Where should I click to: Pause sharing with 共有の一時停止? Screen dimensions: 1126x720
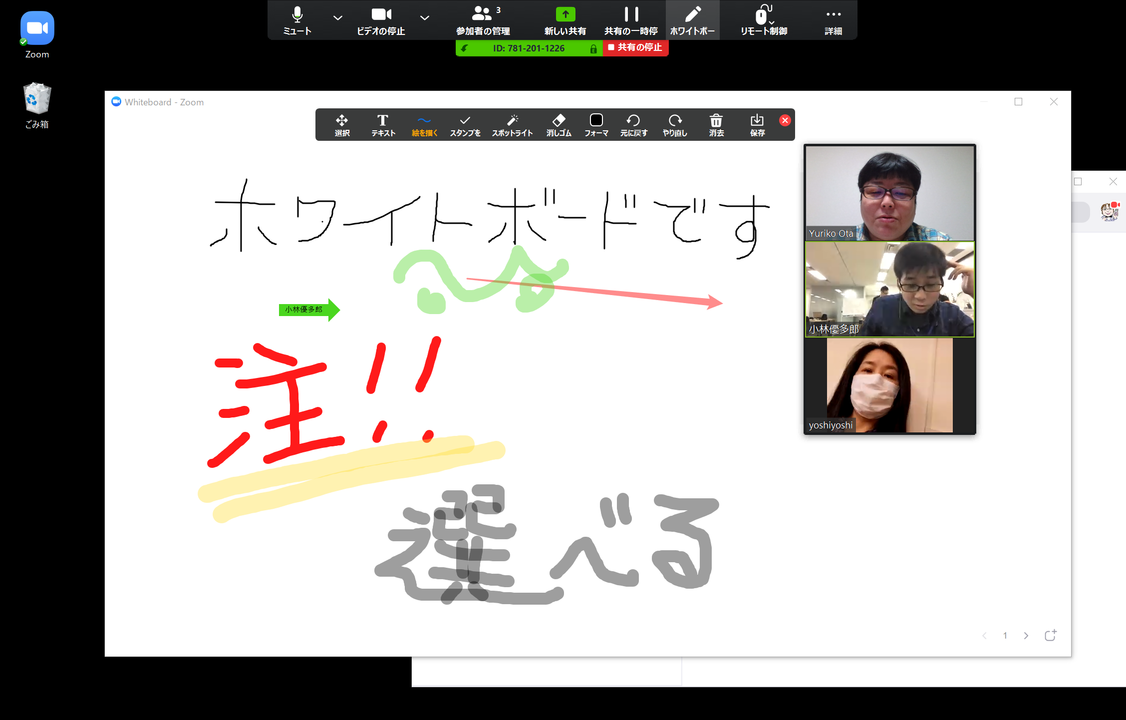(631, 20)
